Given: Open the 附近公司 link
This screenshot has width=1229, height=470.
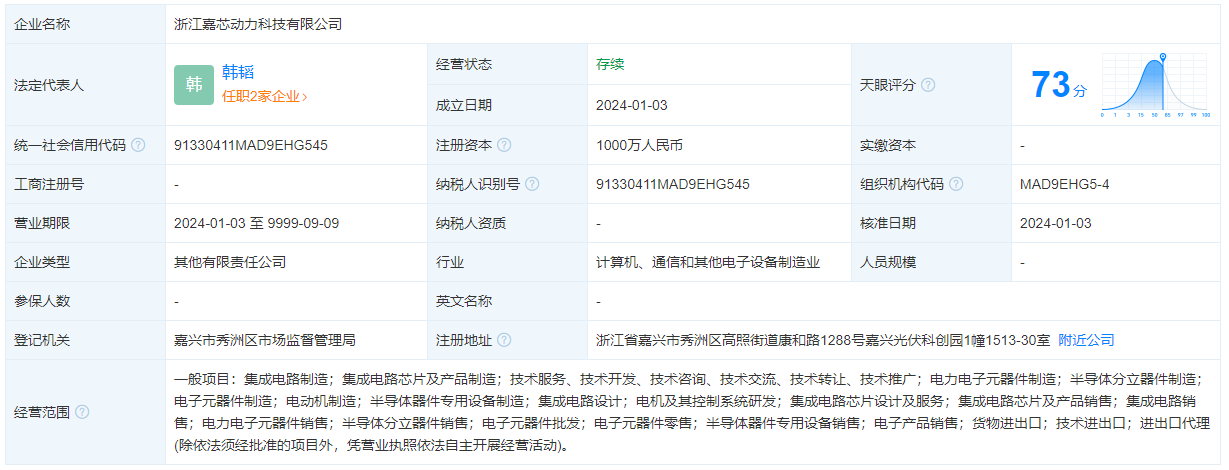Looking at the screenshot, I should [x=1086, y=341].
